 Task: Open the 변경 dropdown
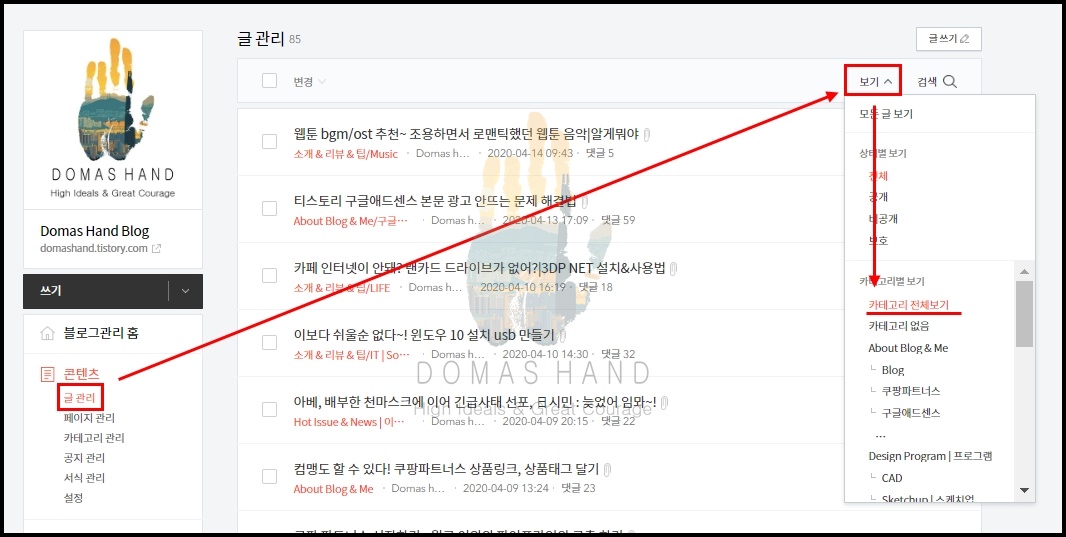click(309, 82)
